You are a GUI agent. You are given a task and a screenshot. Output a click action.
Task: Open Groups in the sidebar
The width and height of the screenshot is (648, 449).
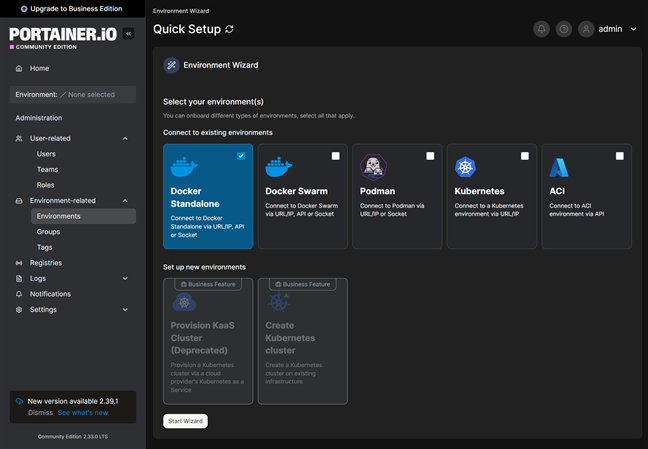coord(48,232)
